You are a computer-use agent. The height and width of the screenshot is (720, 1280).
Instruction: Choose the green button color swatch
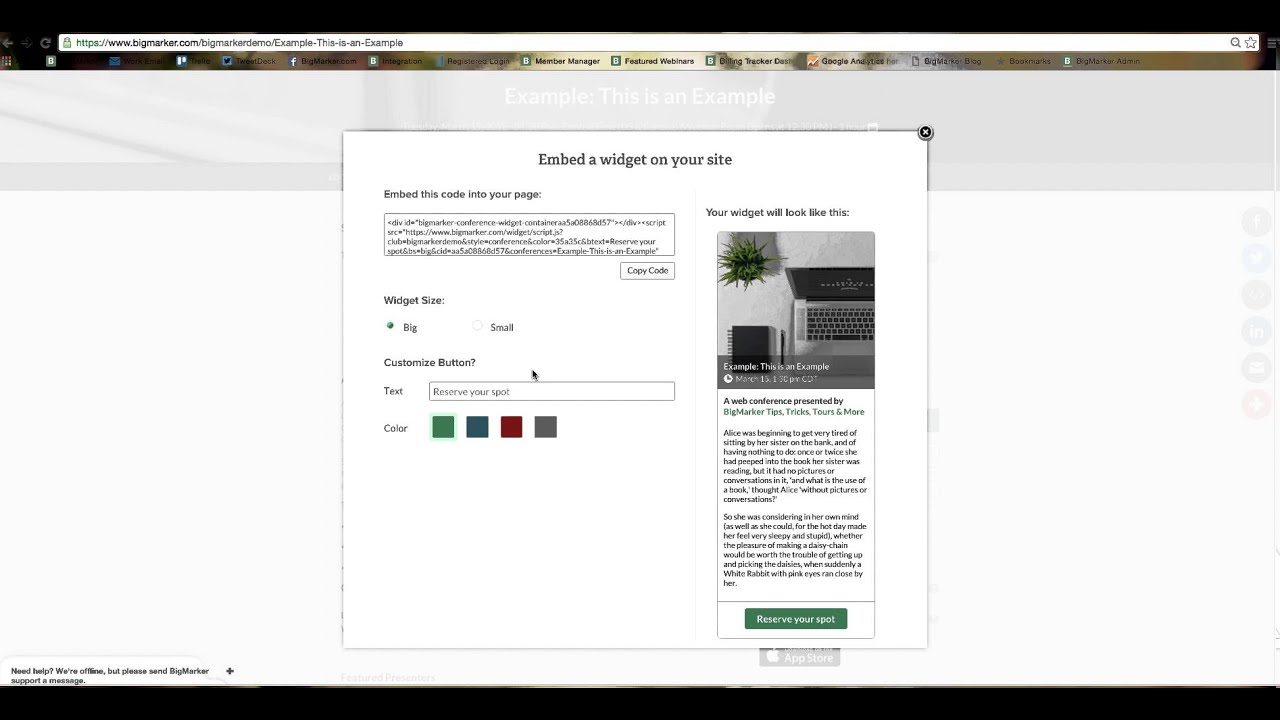tap(443, 427)
